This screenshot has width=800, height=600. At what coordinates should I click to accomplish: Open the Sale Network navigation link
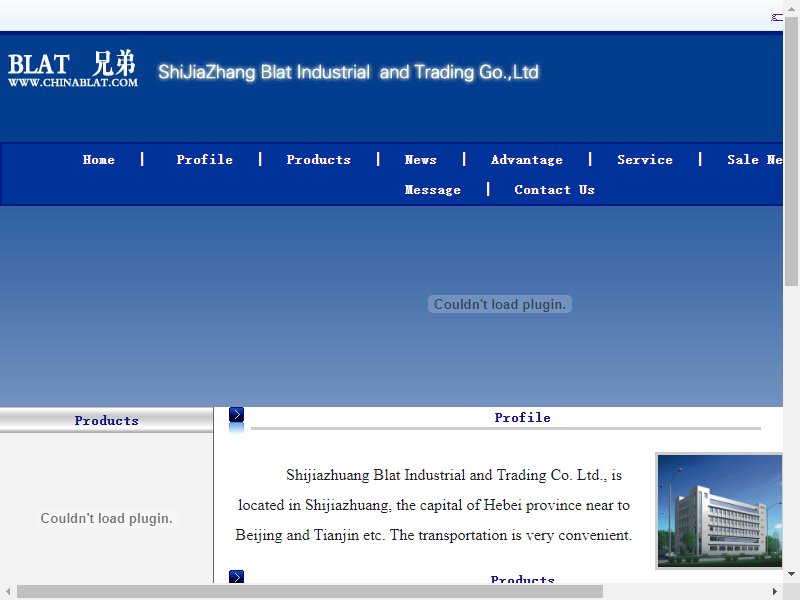(x=755, y=160)
